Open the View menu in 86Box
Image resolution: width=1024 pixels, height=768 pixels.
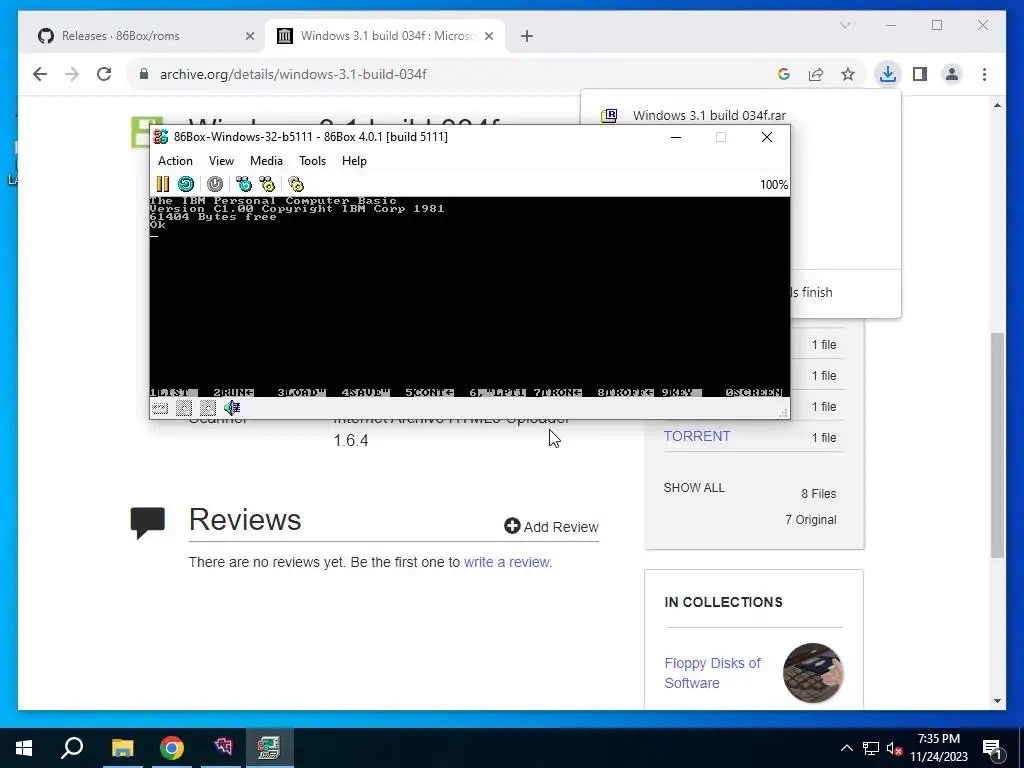click(x=221, y=161)
